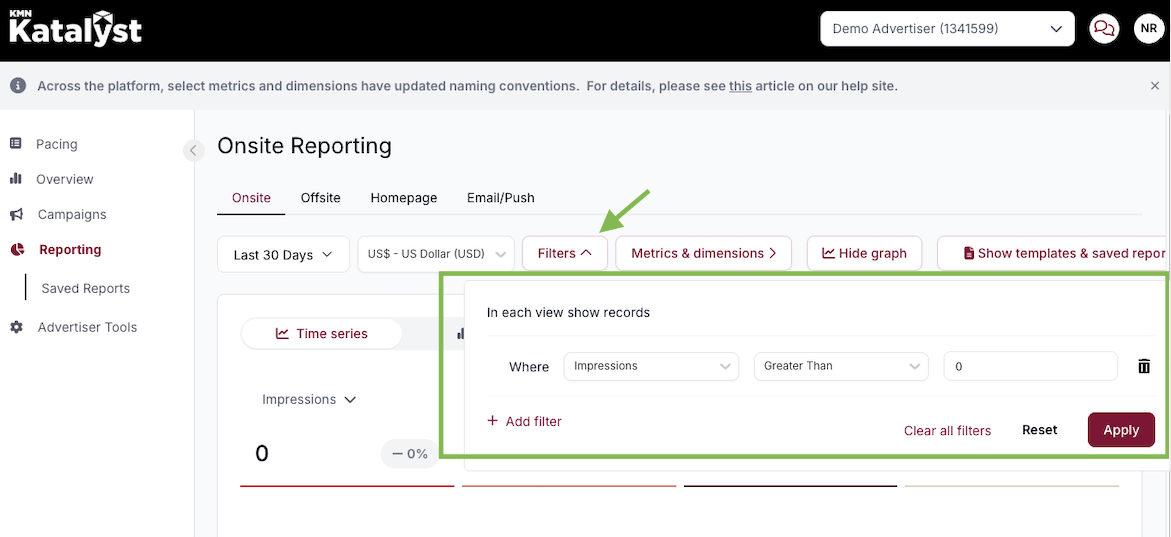
Task: Open the Last 30 Days date dropdown
Action: [x=283, y=255]
